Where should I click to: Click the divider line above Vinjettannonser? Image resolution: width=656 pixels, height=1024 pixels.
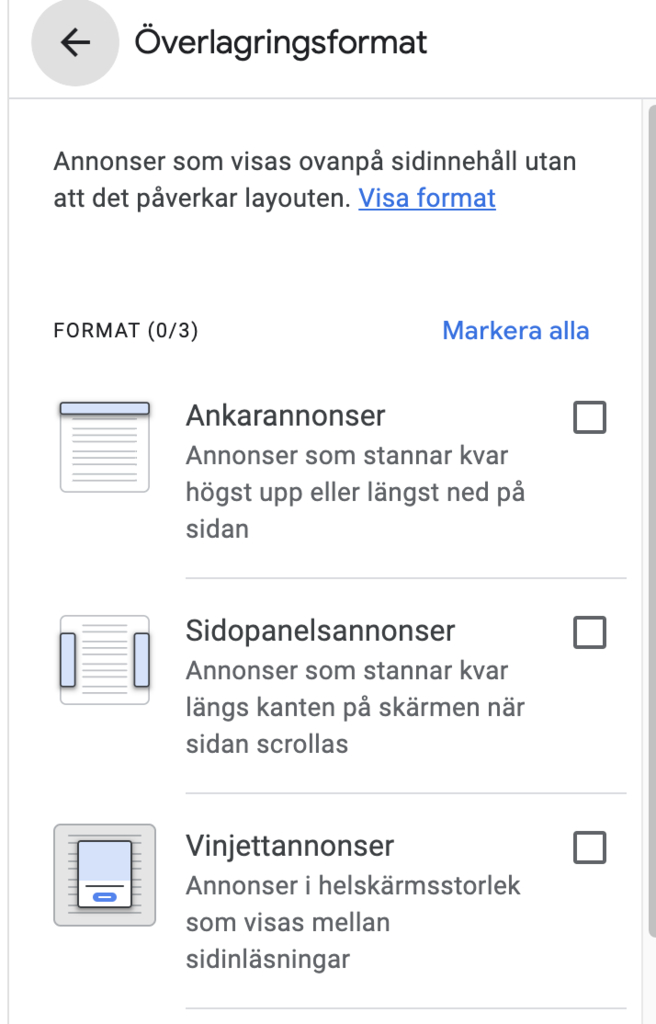pos(406,793)
